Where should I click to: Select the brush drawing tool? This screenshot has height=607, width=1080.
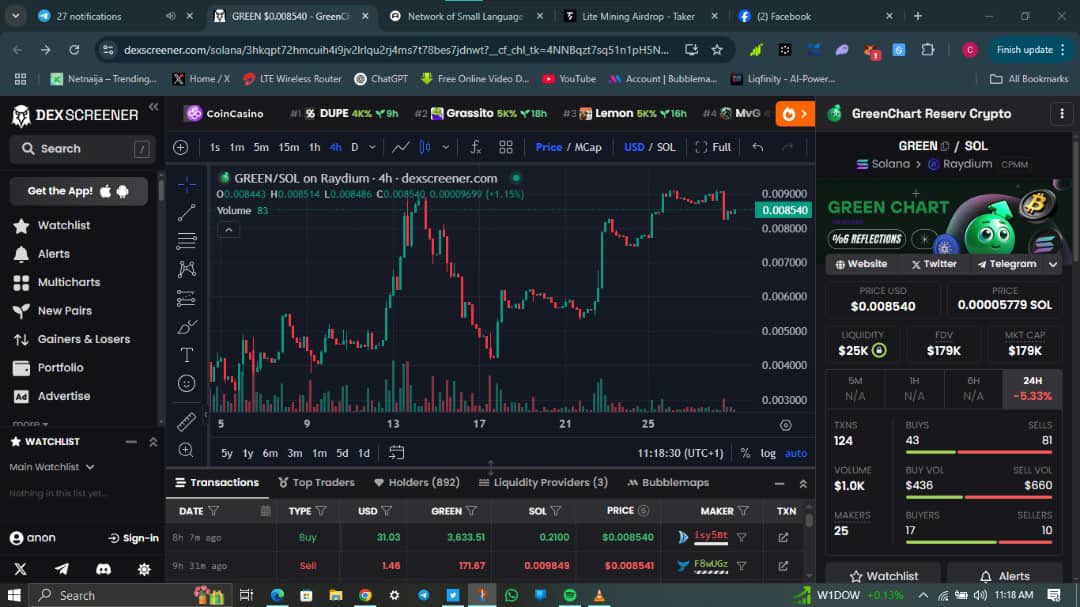tap(186, 327)
